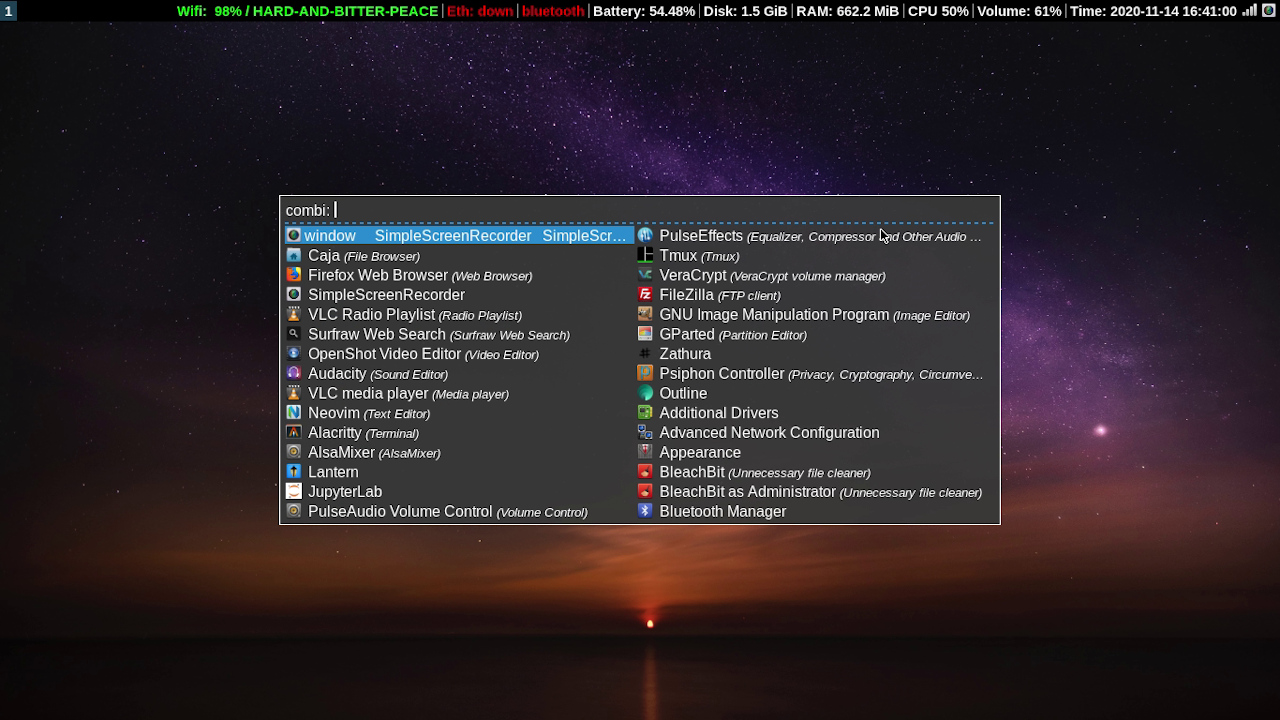The width and height of the screenshot is (1280, 720).
Task: Open Firefox Web Browser entry
Action: pos(459,275)
